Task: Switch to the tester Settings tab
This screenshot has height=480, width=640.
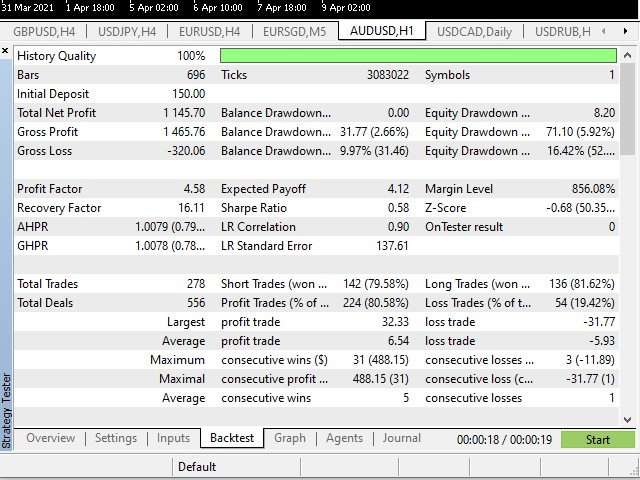Action: [x=116, y=438]
